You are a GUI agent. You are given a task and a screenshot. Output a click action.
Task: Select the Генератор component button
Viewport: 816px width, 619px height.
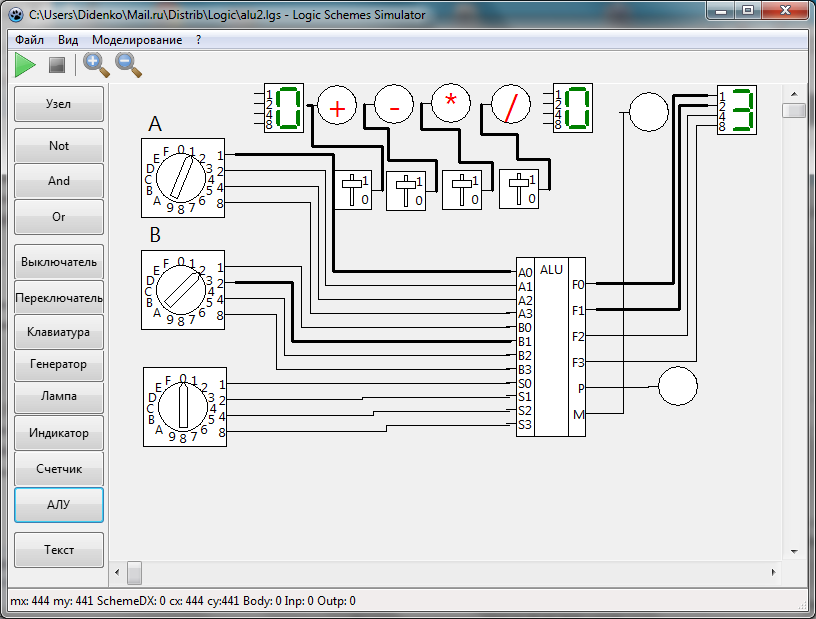coord(59,364)
